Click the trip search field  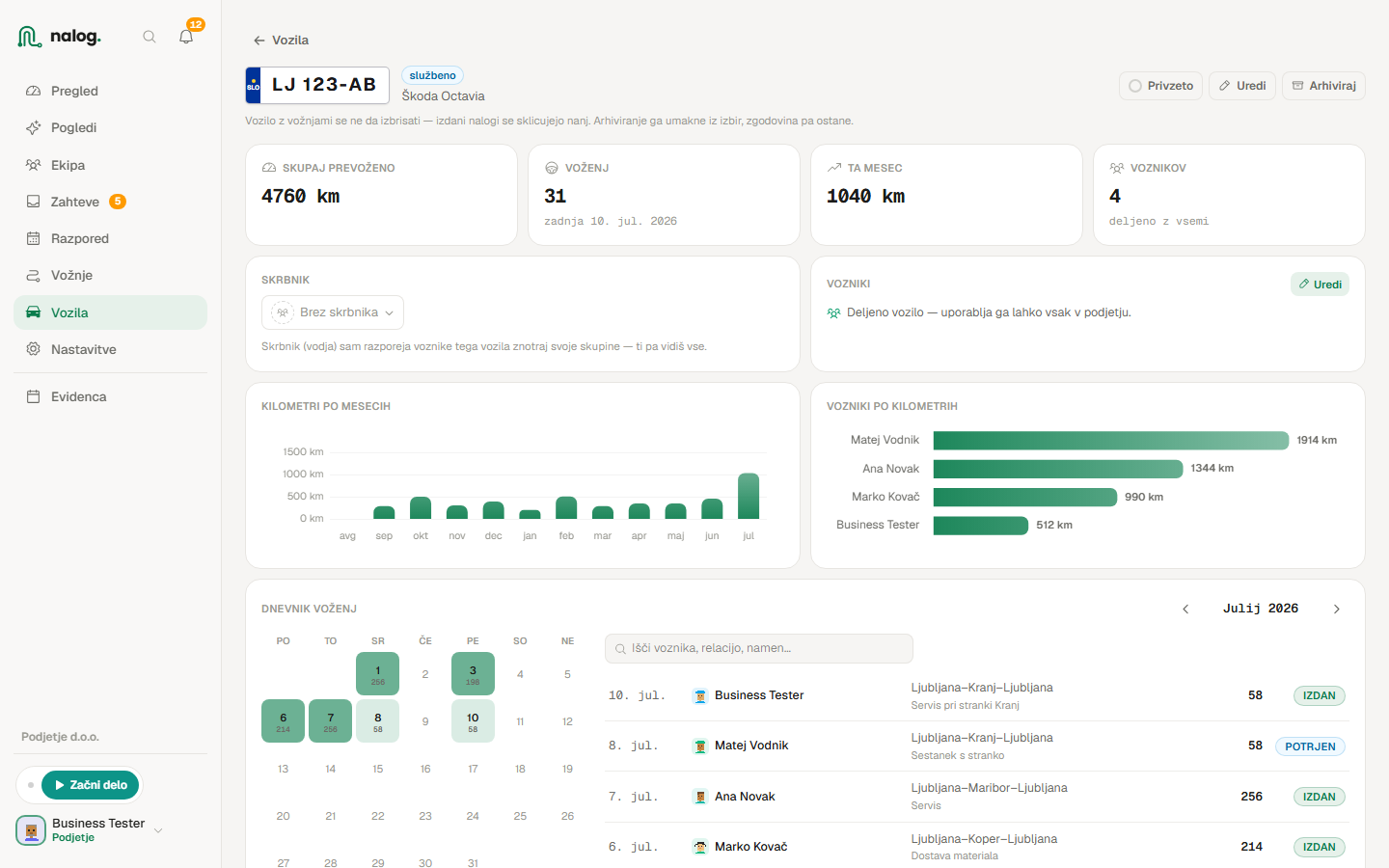(759, 648)
